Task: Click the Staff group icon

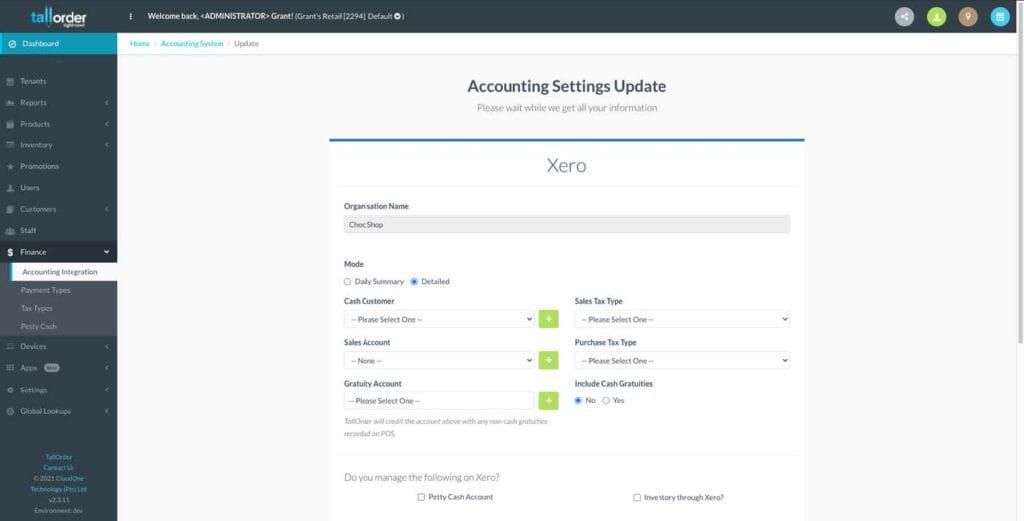Action: pos(10,231)
